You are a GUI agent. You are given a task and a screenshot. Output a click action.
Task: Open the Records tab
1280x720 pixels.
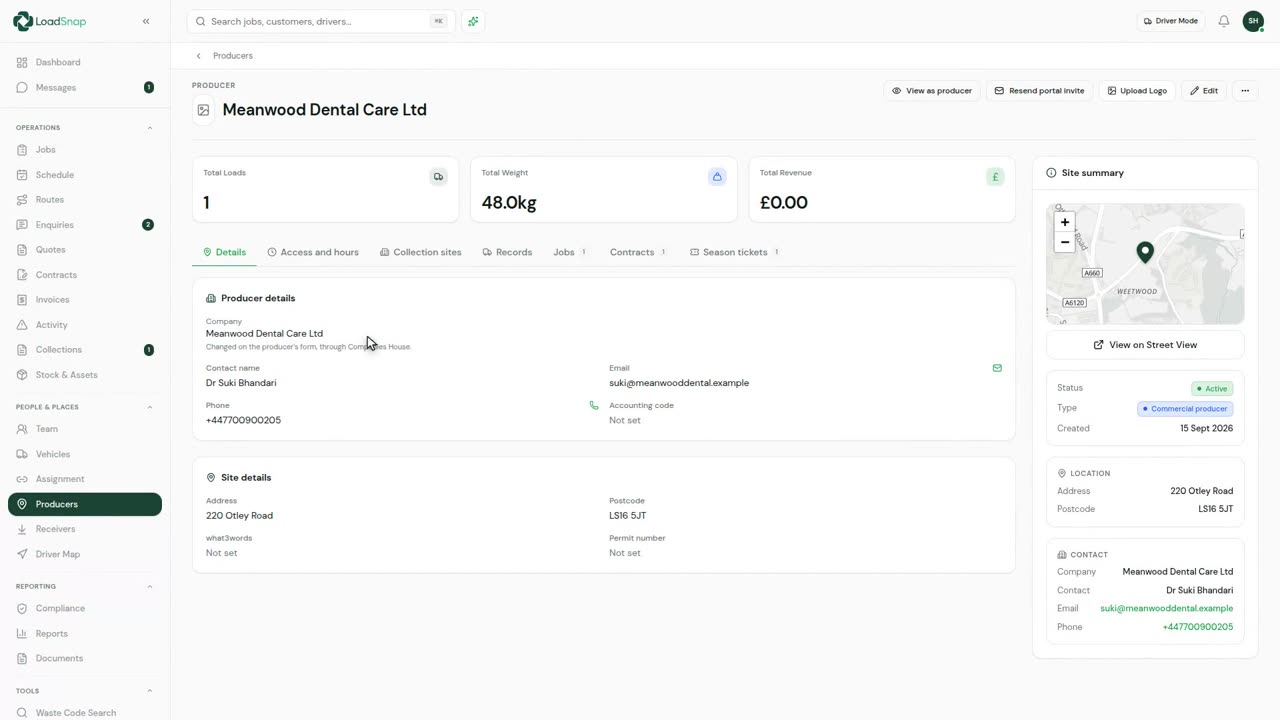pos(507,252)
